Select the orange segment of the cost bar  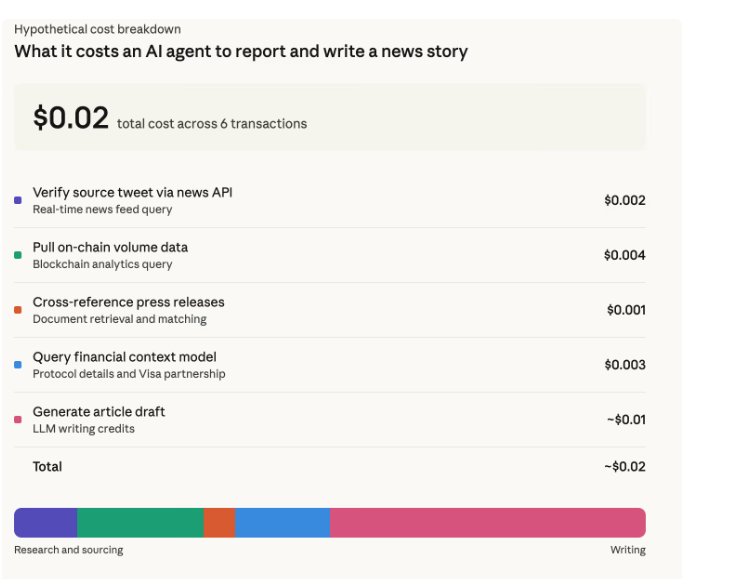pyautogui.click(x=219, y=523)
